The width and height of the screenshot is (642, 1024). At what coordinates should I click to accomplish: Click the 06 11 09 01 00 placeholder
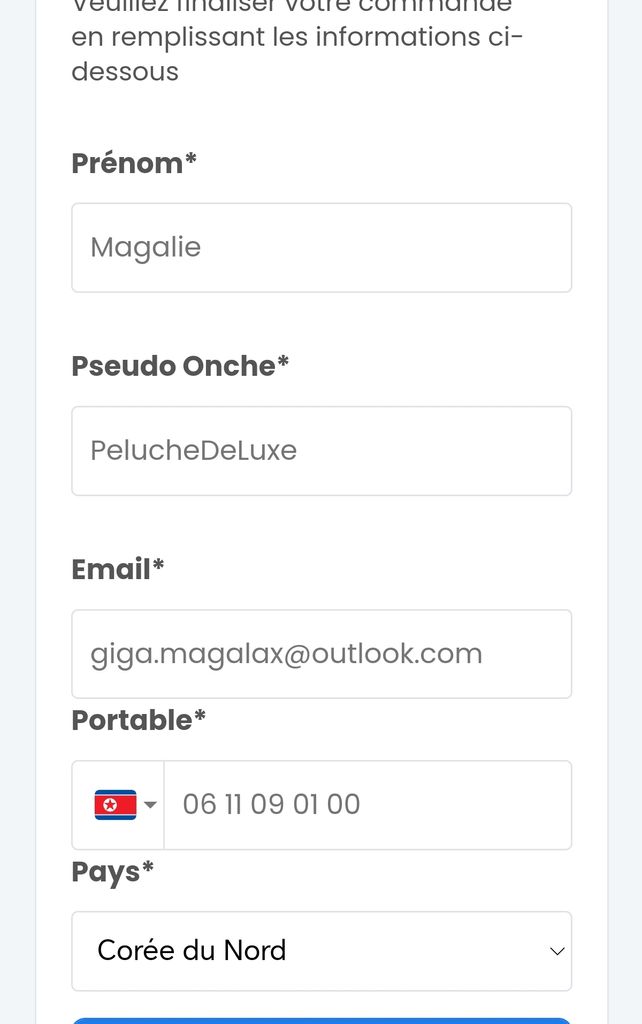coord(271,805)
